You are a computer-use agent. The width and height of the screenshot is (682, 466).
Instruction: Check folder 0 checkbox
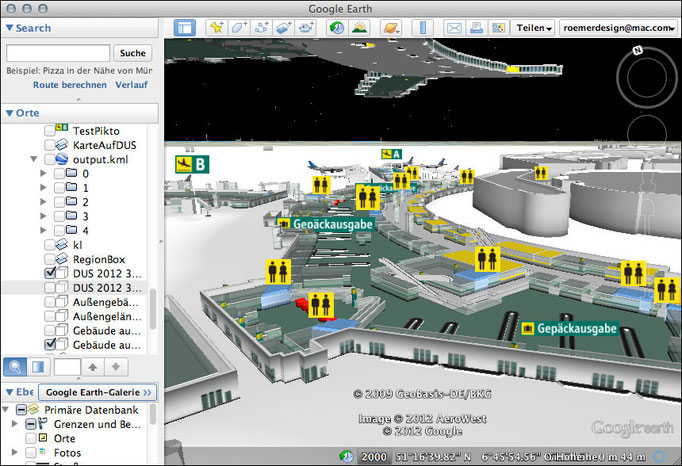(59, 174)
